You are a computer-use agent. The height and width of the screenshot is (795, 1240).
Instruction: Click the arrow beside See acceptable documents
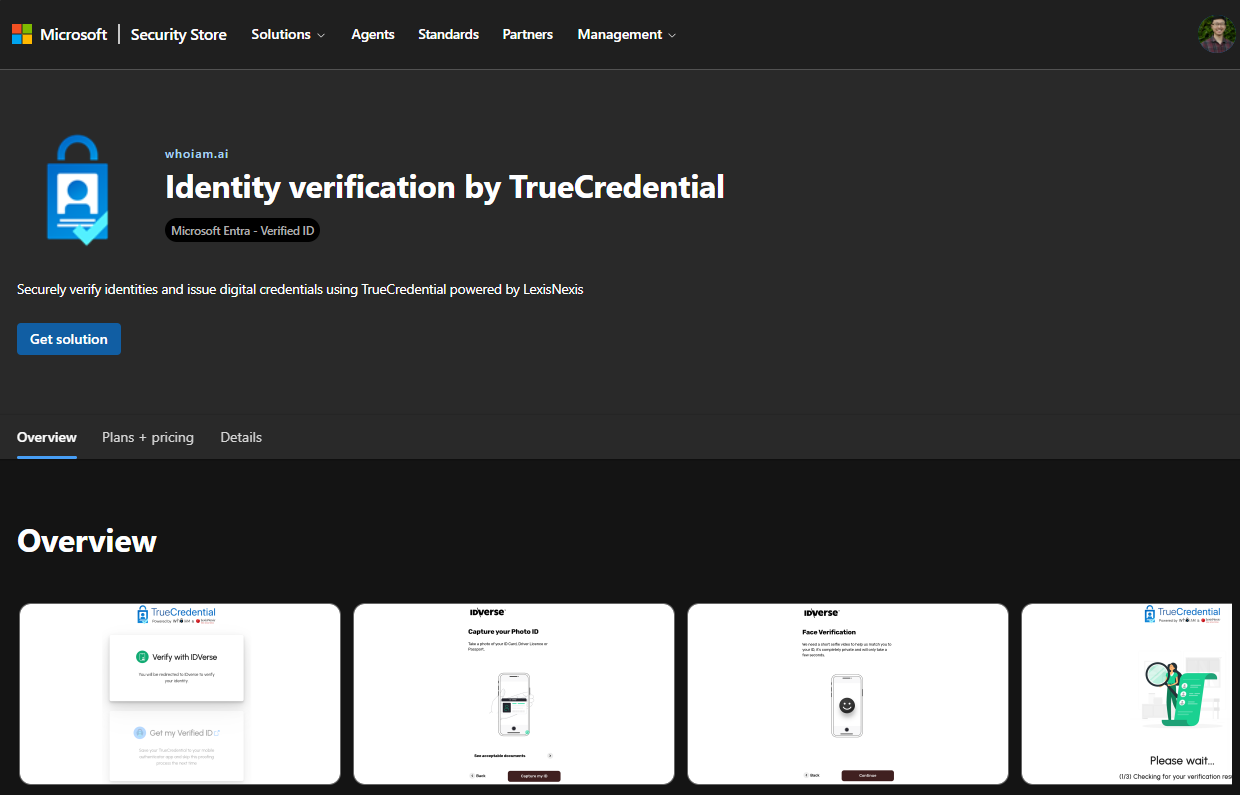coord(550,756)
